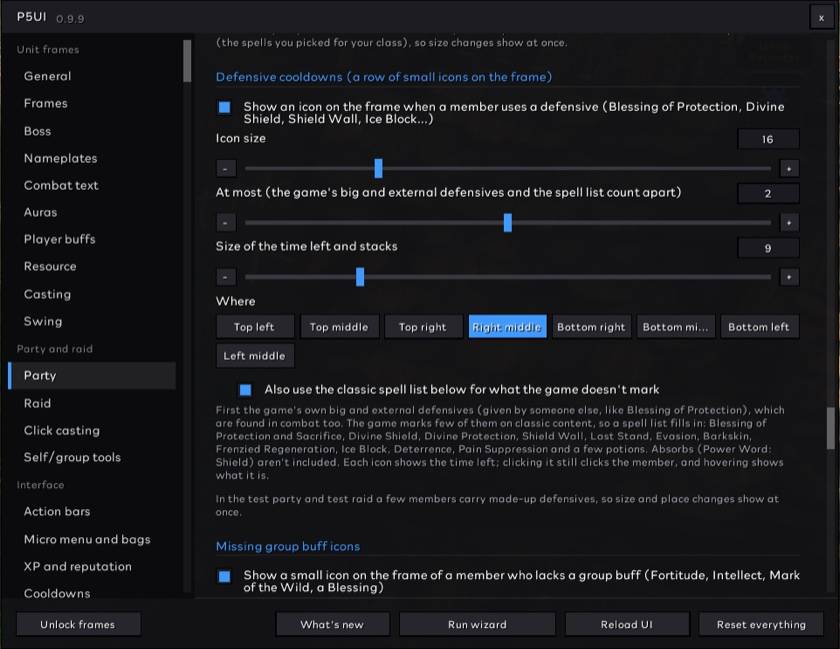Click the 0.9.9 version label
This screenshot has width=840, height=649.
70,19
